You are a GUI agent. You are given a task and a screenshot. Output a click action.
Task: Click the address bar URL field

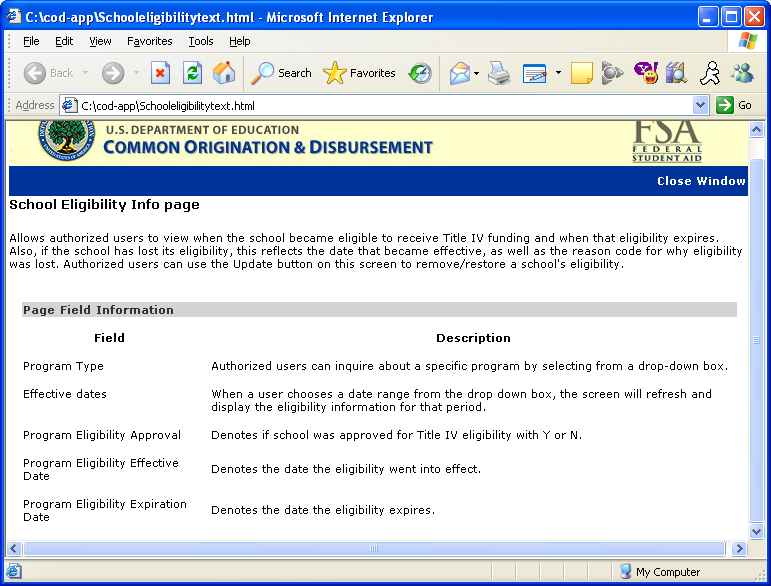380,105
